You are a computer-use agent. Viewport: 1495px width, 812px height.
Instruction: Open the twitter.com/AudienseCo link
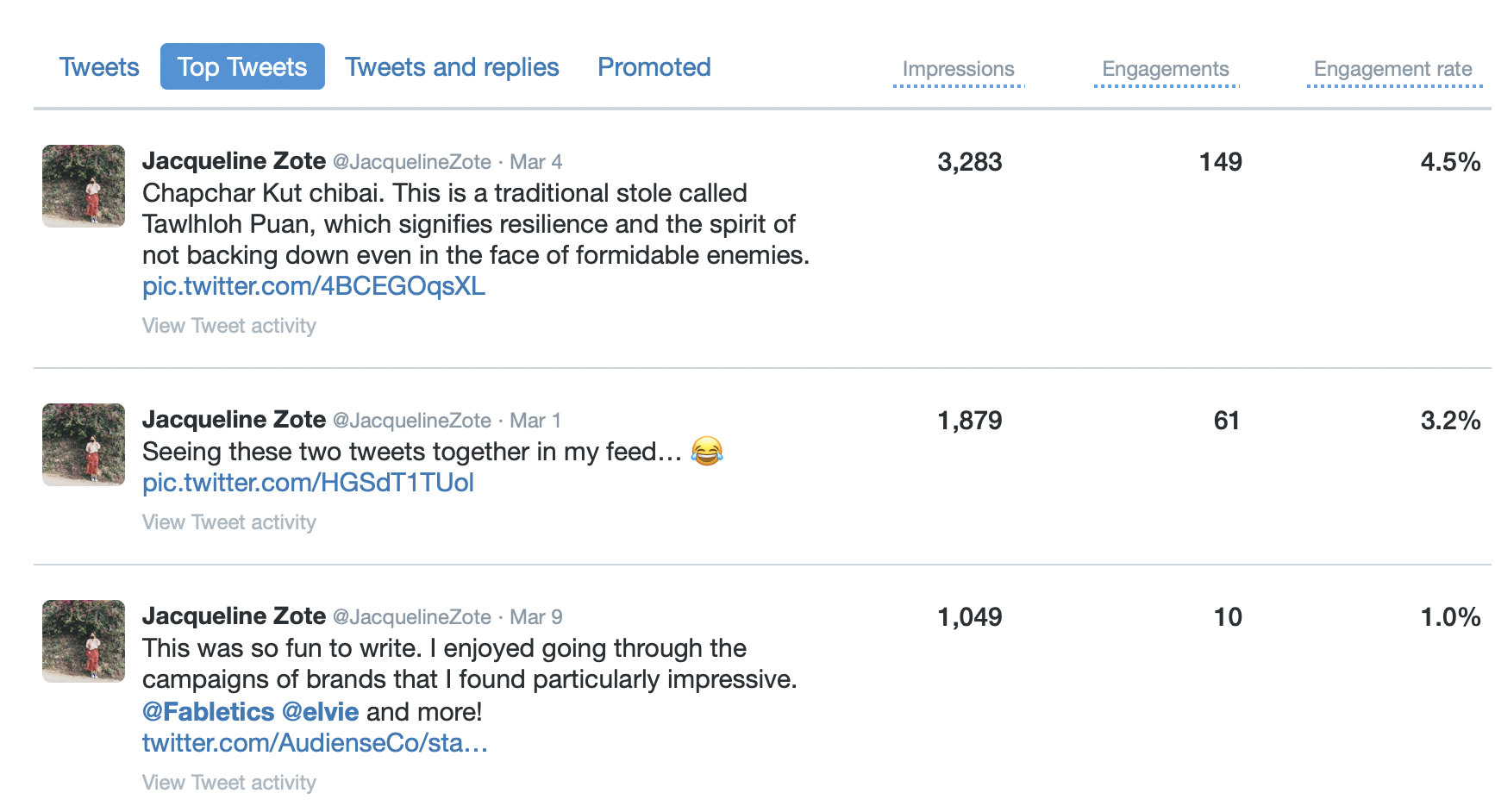(x=315, y=743)
